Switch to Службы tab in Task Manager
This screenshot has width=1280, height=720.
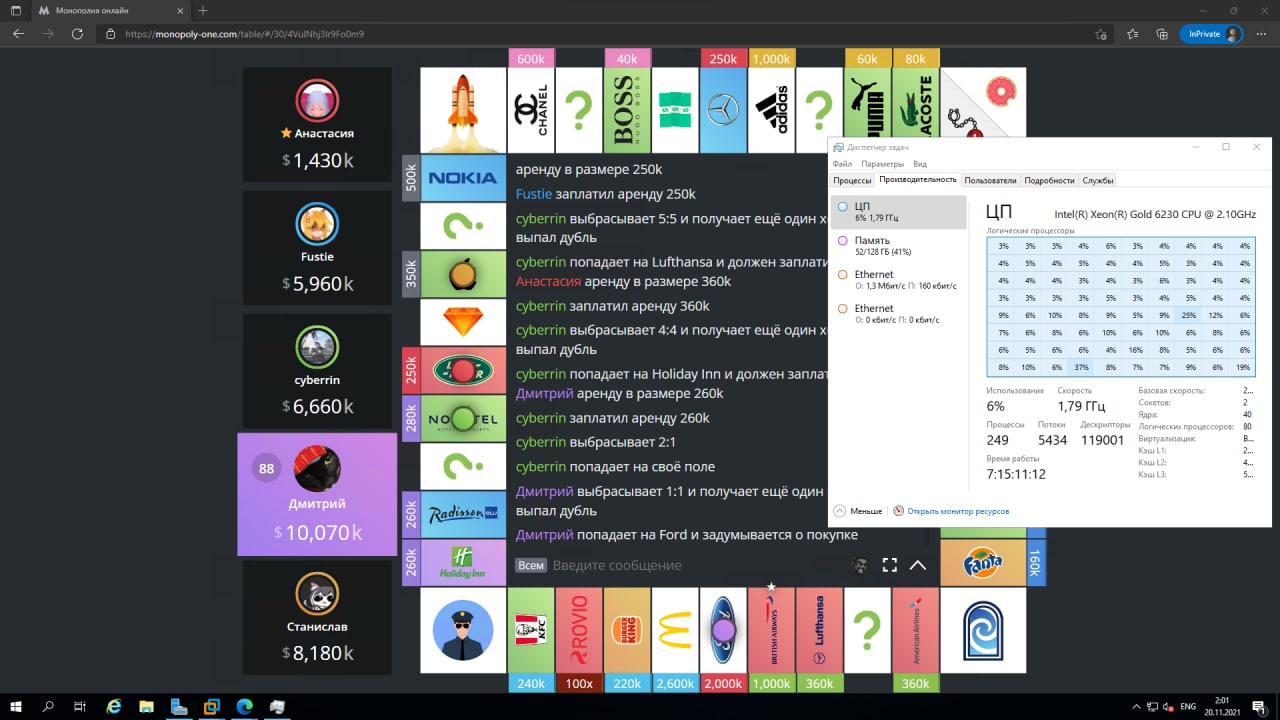tap(1097, 180)
